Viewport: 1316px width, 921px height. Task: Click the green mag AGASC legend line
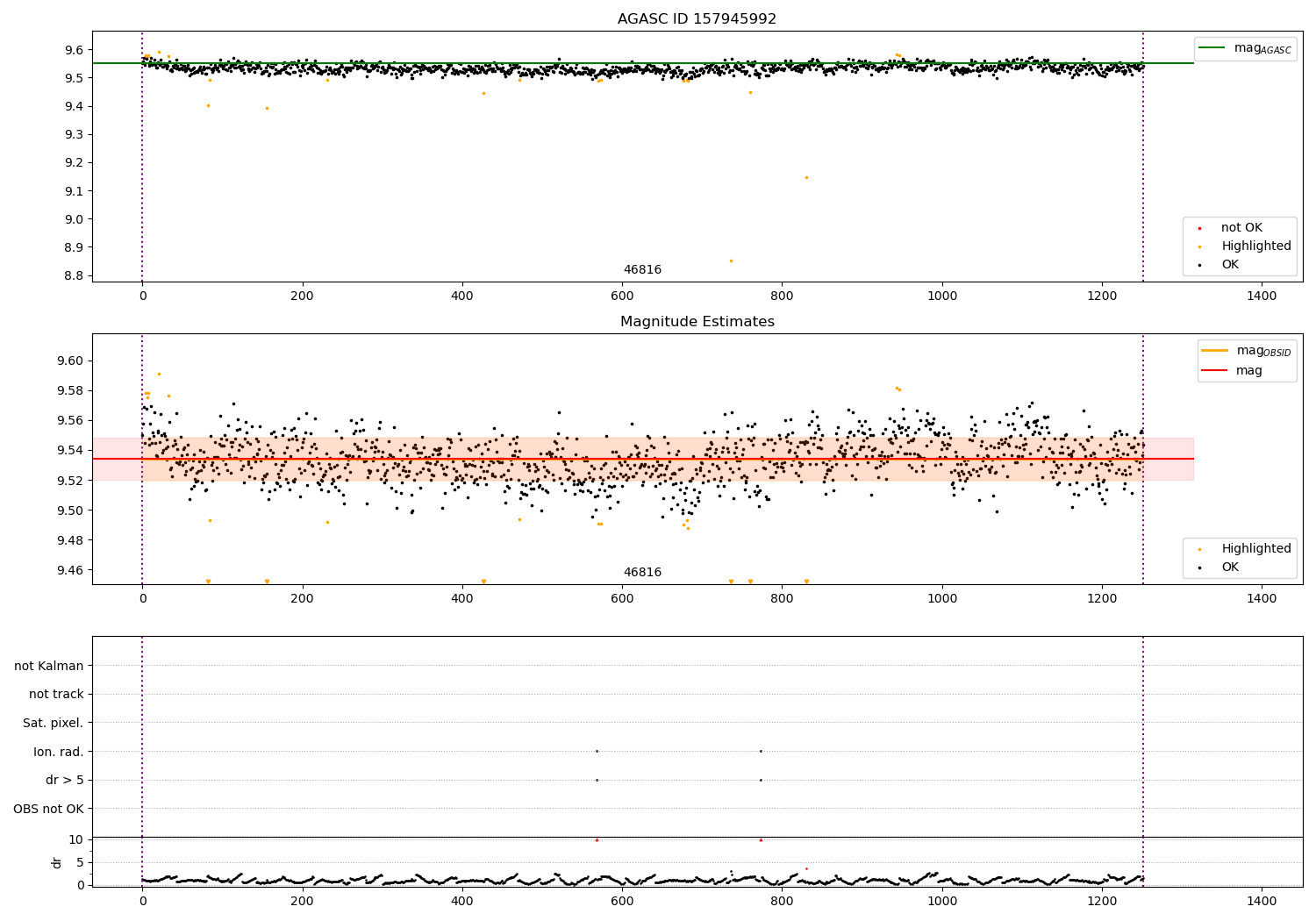[x=1212, y=48]
